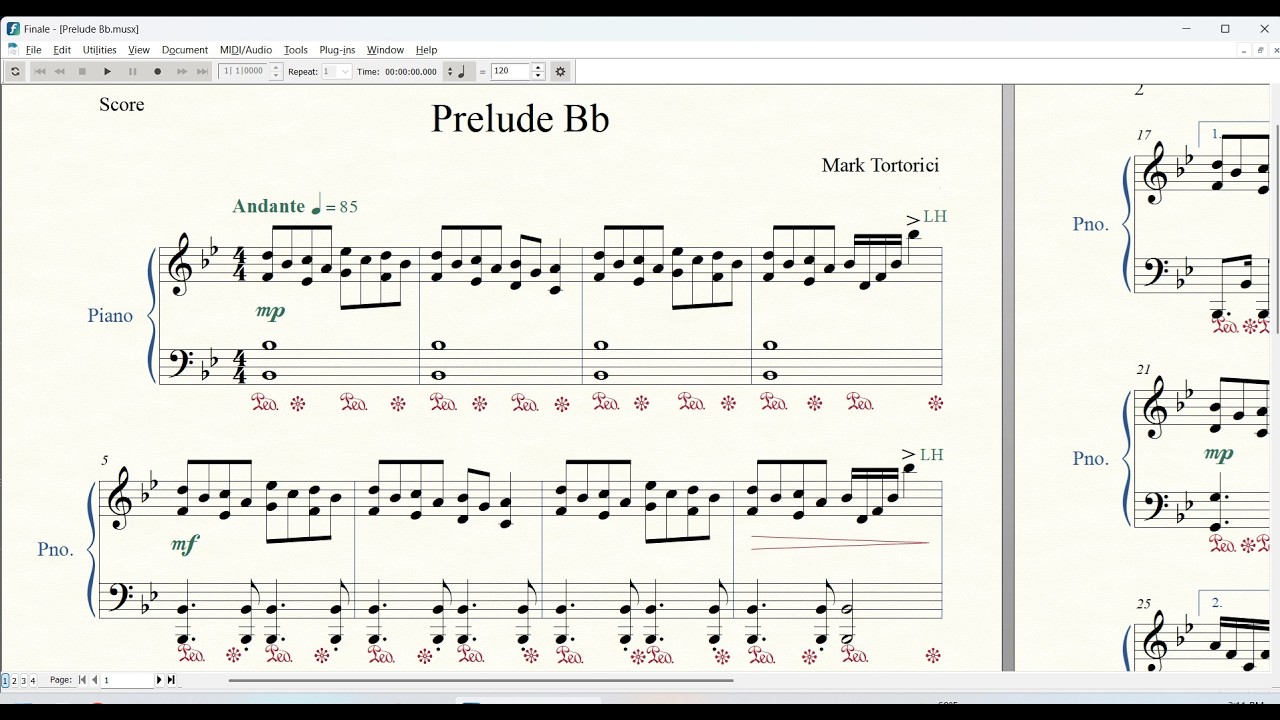Click the fast forward playback button
Screen dimensions: 1280x720
[182, 72]
